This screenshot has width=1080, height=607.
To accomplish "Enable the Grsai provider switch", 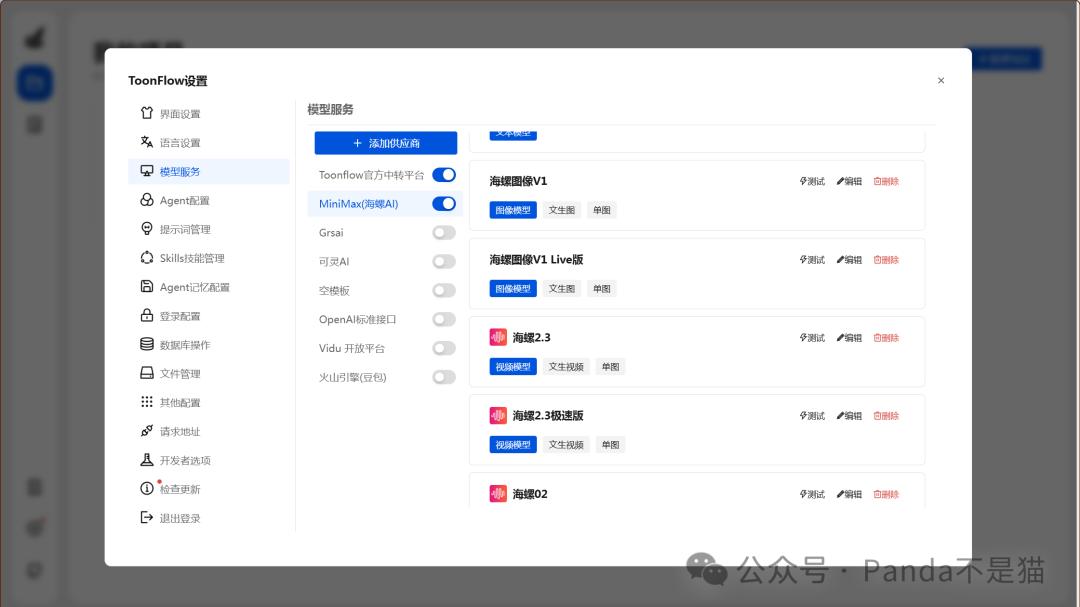I will (x=444, y=233).
